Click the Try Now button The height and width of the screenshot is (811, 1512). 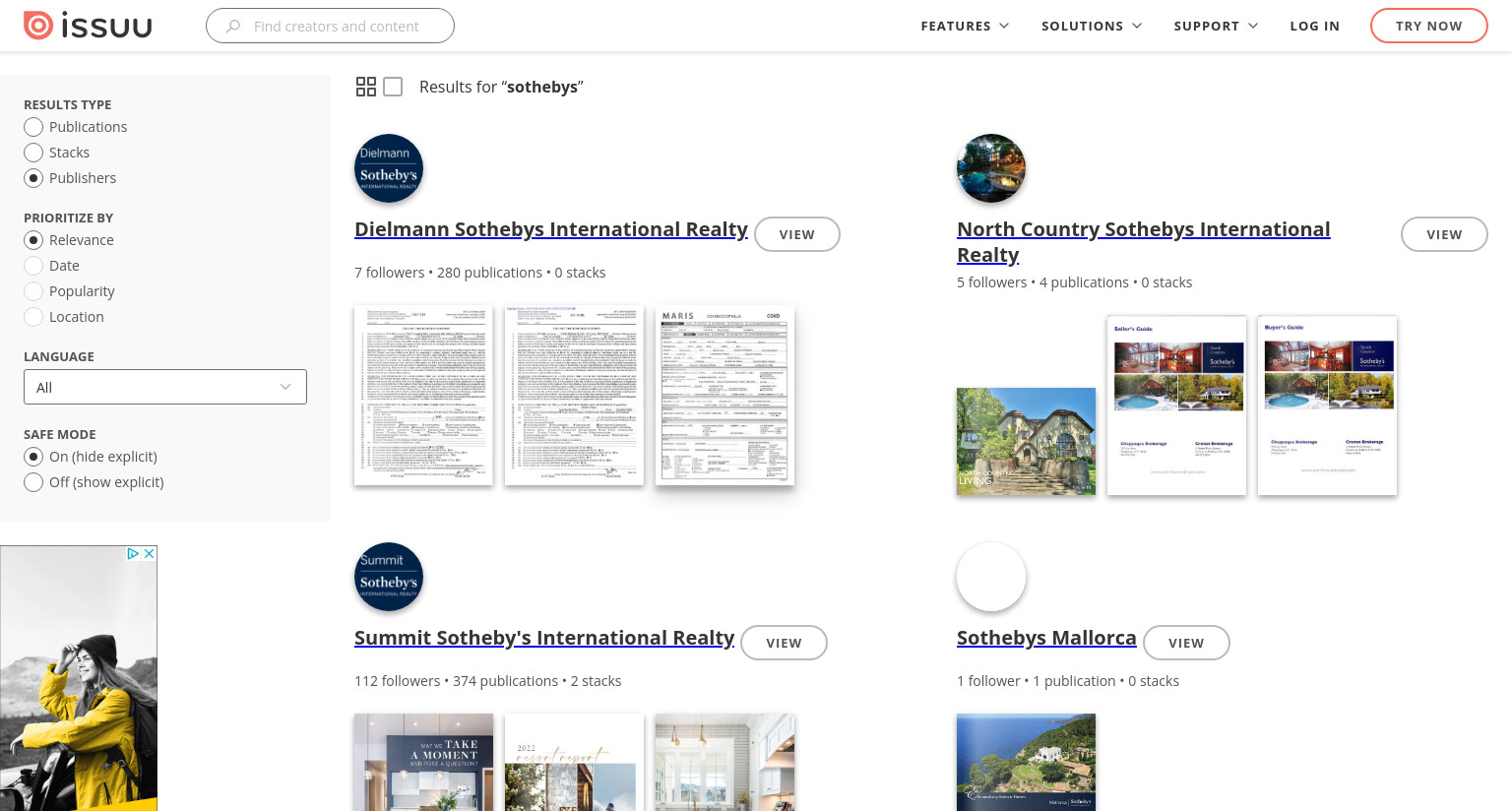point(1429,26)
